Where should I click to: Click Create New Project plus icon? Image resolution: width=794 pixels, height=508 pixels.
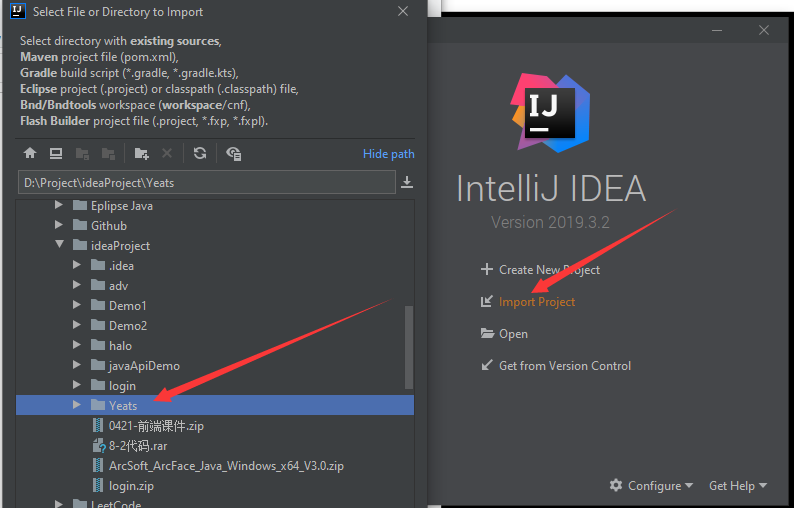(487, 269)
